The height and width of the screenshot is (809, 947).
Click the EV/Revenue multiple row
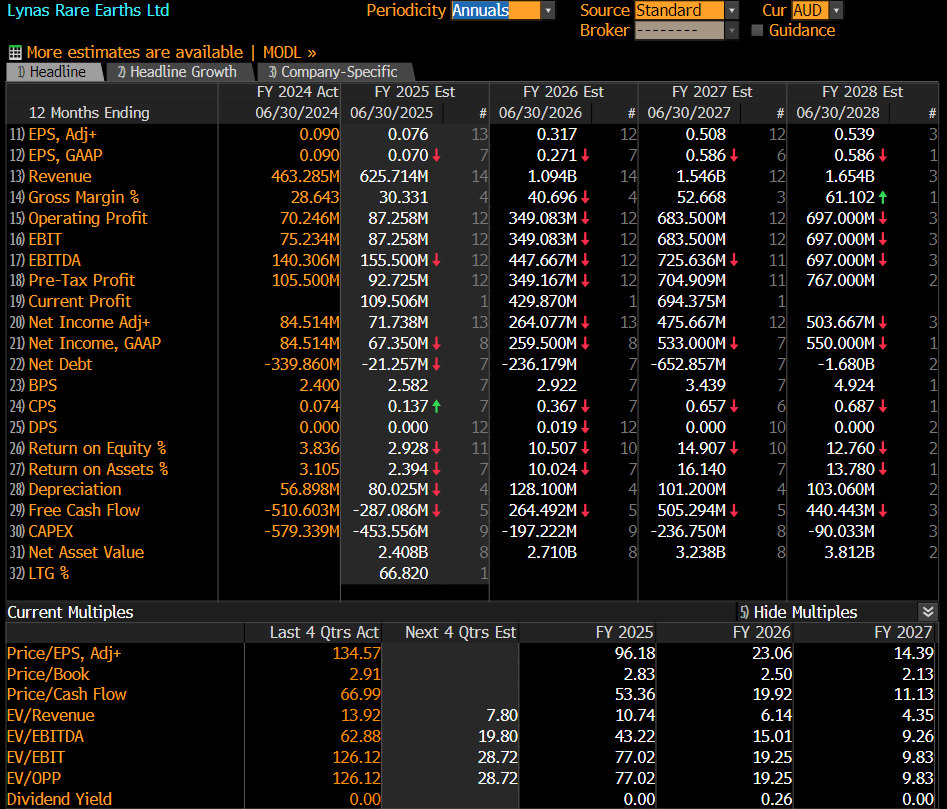coord(470,715)
